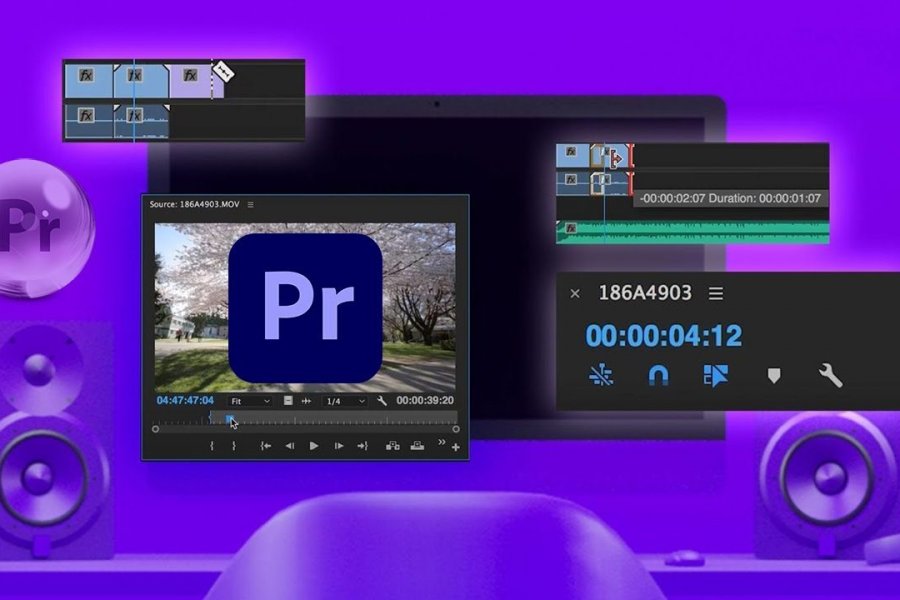Click the ripple trim cursor arrow icon
This screenshot has width=900, height=600.
point(616,158)
